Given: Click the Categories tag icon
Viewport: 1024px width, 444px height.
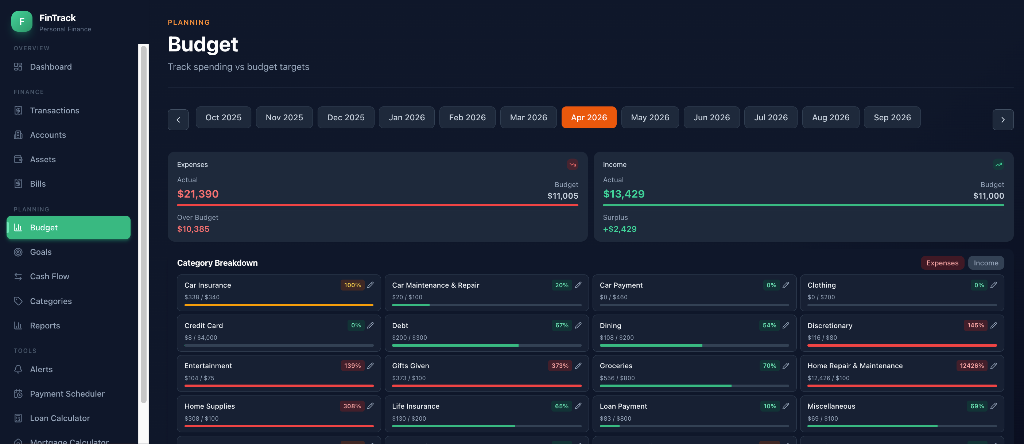Looking at the screenshot, I should 18,301.
